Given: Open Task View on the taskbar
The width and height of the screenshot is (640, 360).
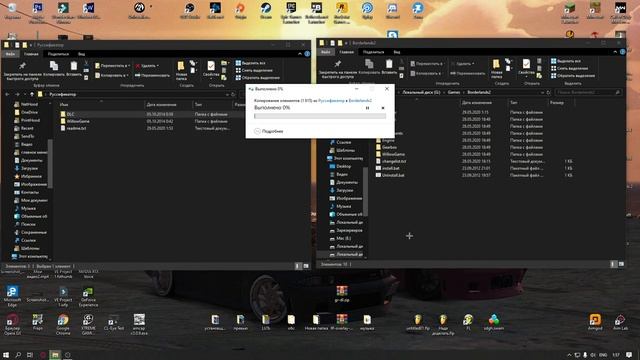Looking at the screenshot, I should coord(30,355).
